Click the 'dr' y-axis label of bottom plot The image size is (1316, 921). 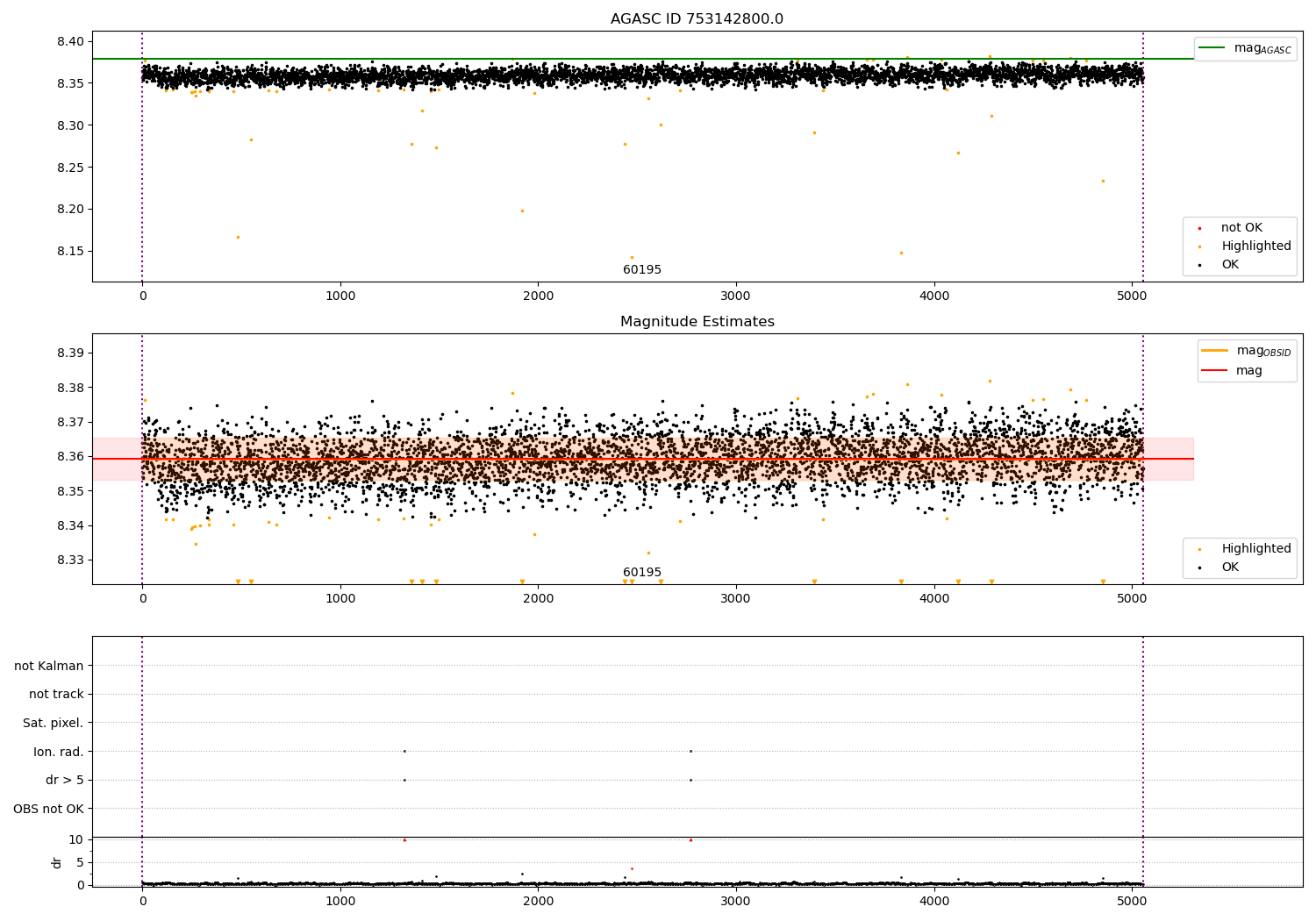[x=57, y=862]
